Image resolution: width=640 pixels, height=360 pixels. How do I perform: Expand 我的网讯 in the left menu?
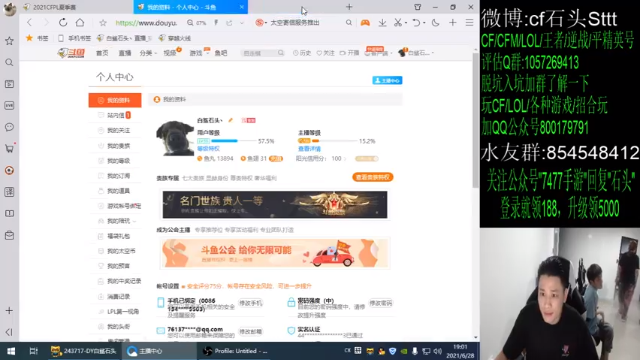click(x=121, y=221)
